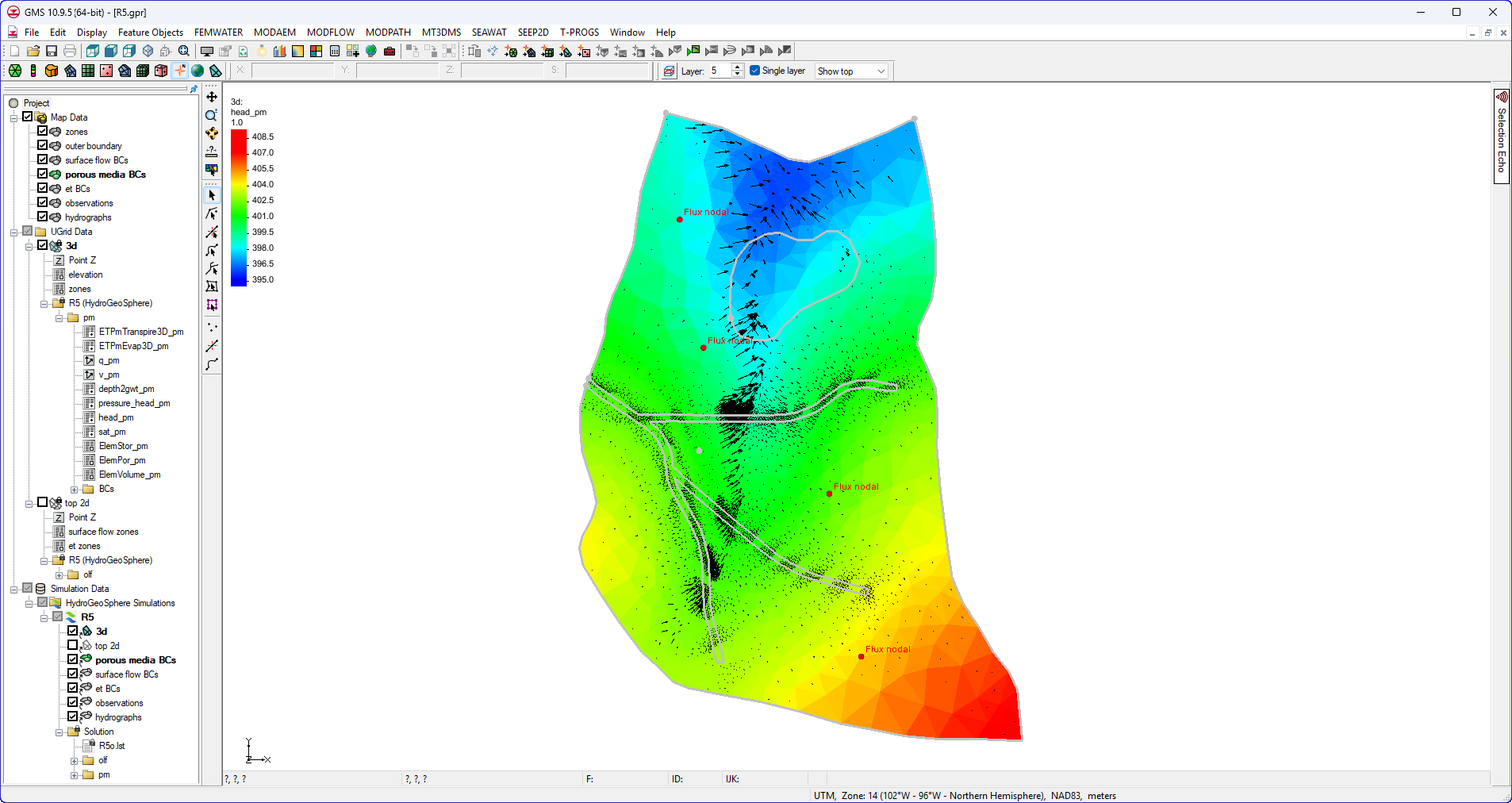Click the Print icon

(70, 51)
